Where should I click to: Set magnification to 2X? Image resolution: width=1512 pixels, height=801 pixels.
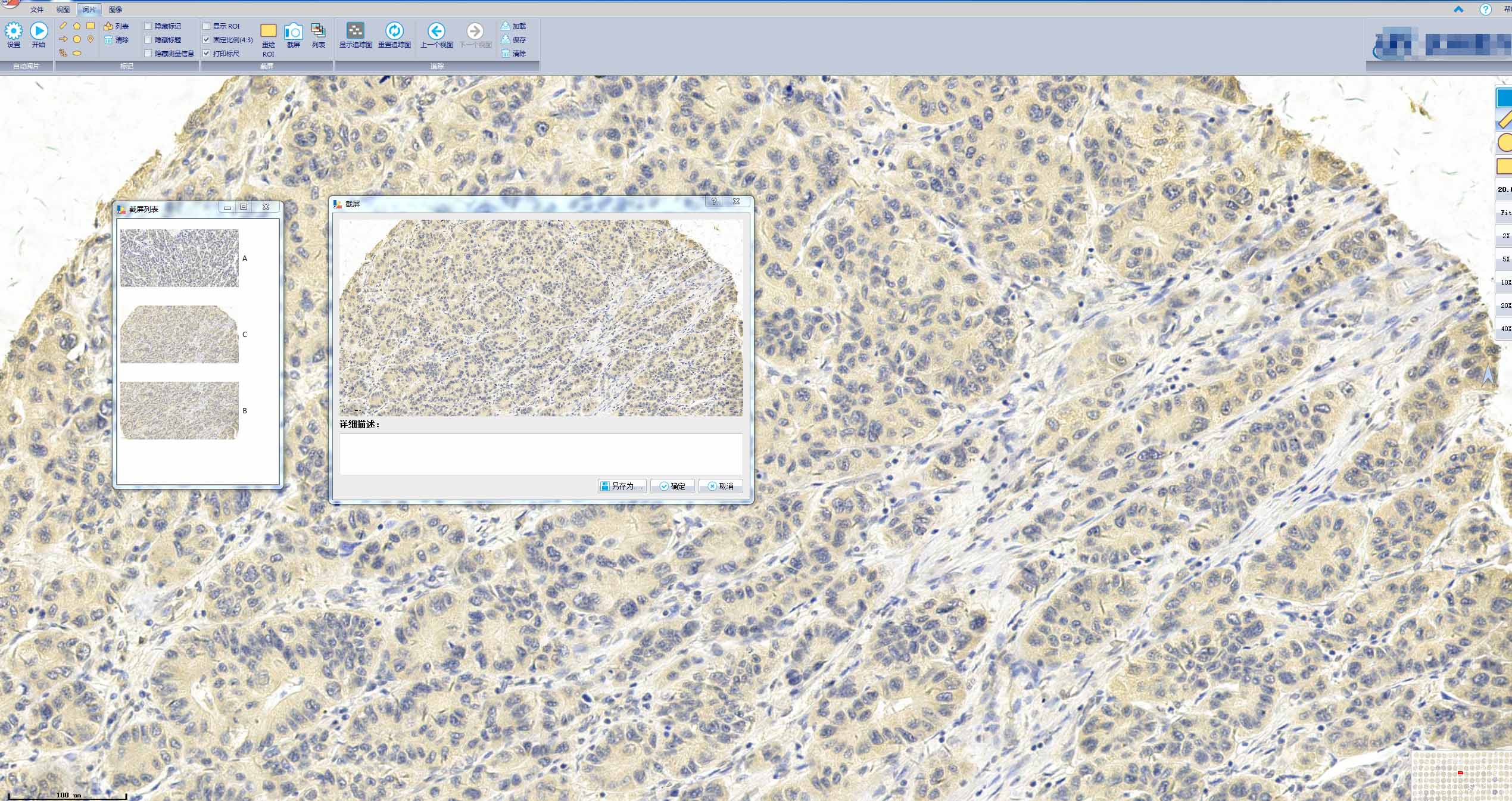pos(1505,236)
